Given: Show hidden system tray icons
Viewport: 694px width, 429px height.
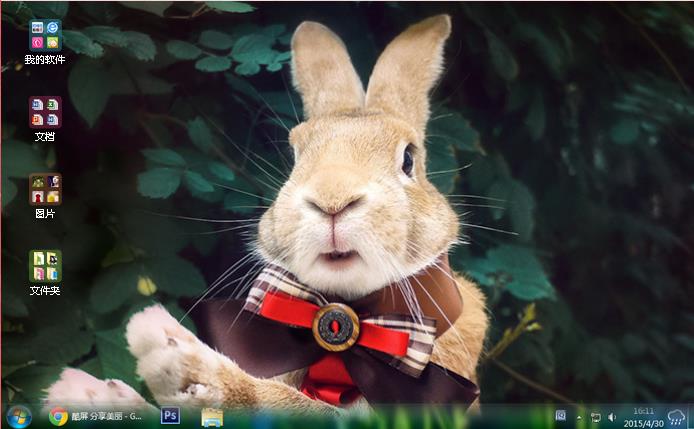Looking at the screenshot, I should point(578,417).
